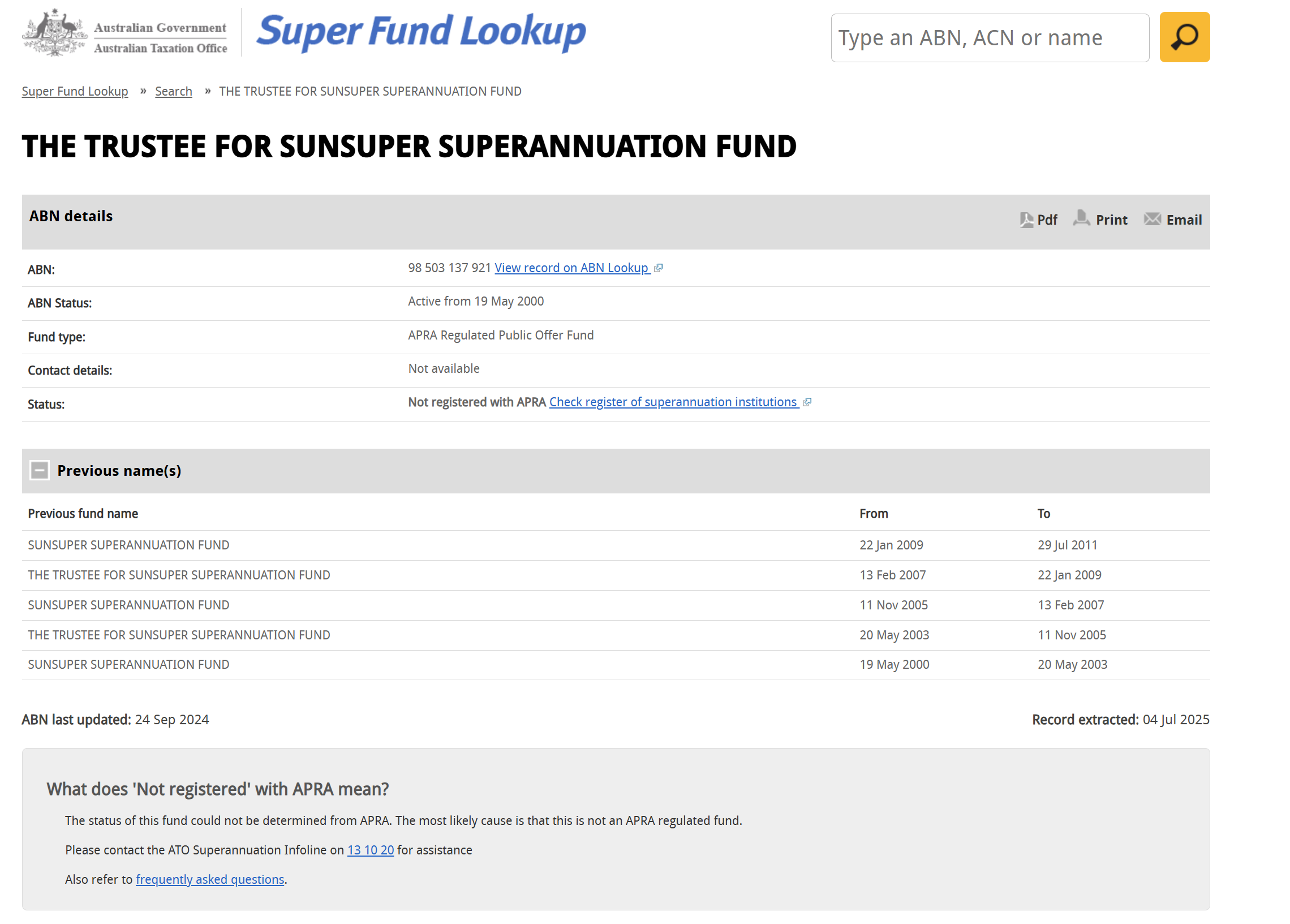Click fund name in row from 11 Nov 2005
This screenshot has width=1290, height=924.
tap(128, 605)
